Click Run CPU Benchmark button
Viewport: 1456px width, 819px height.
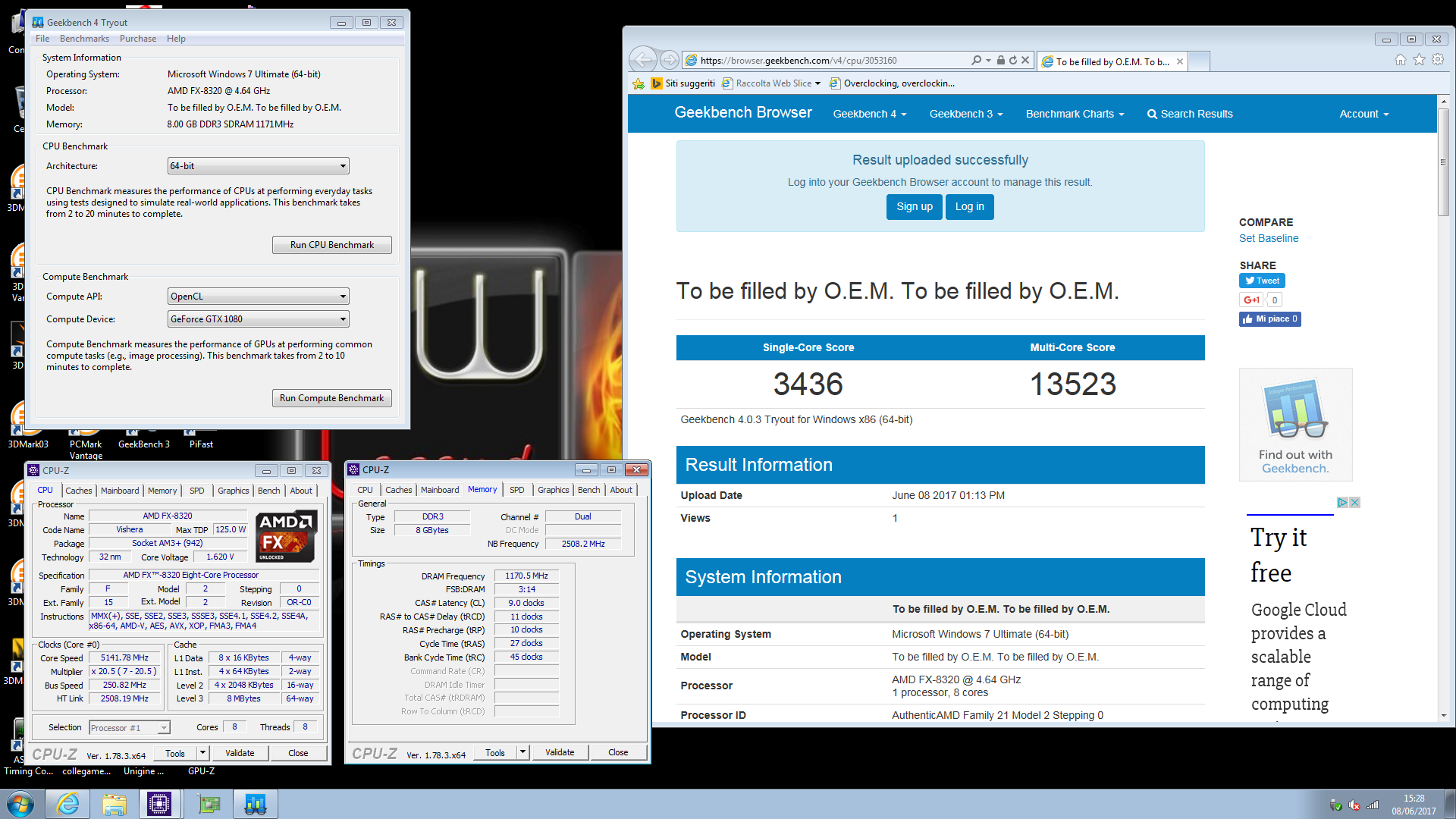coord(332,245)
